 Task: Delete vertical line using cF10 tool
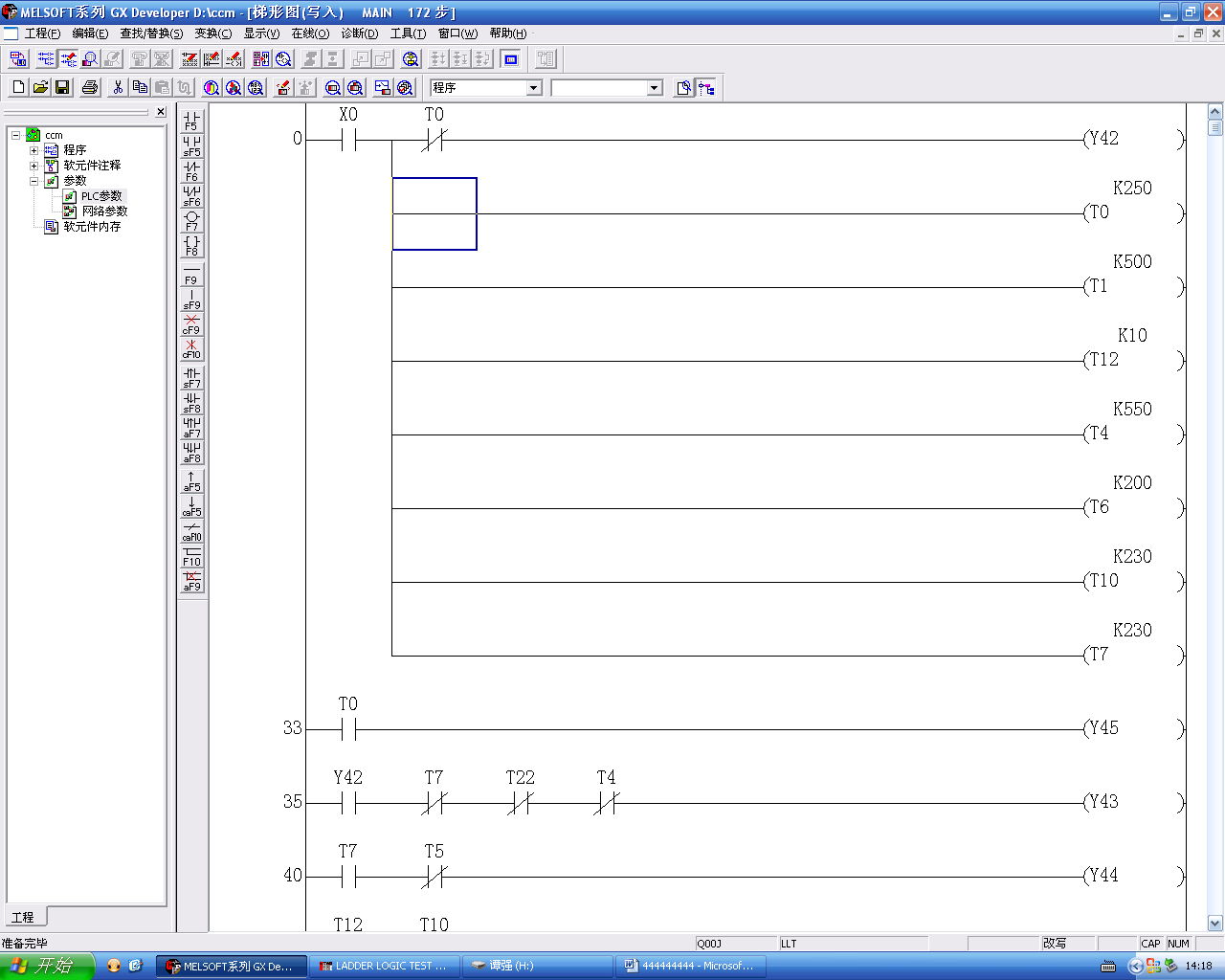(x=191, y=348)
